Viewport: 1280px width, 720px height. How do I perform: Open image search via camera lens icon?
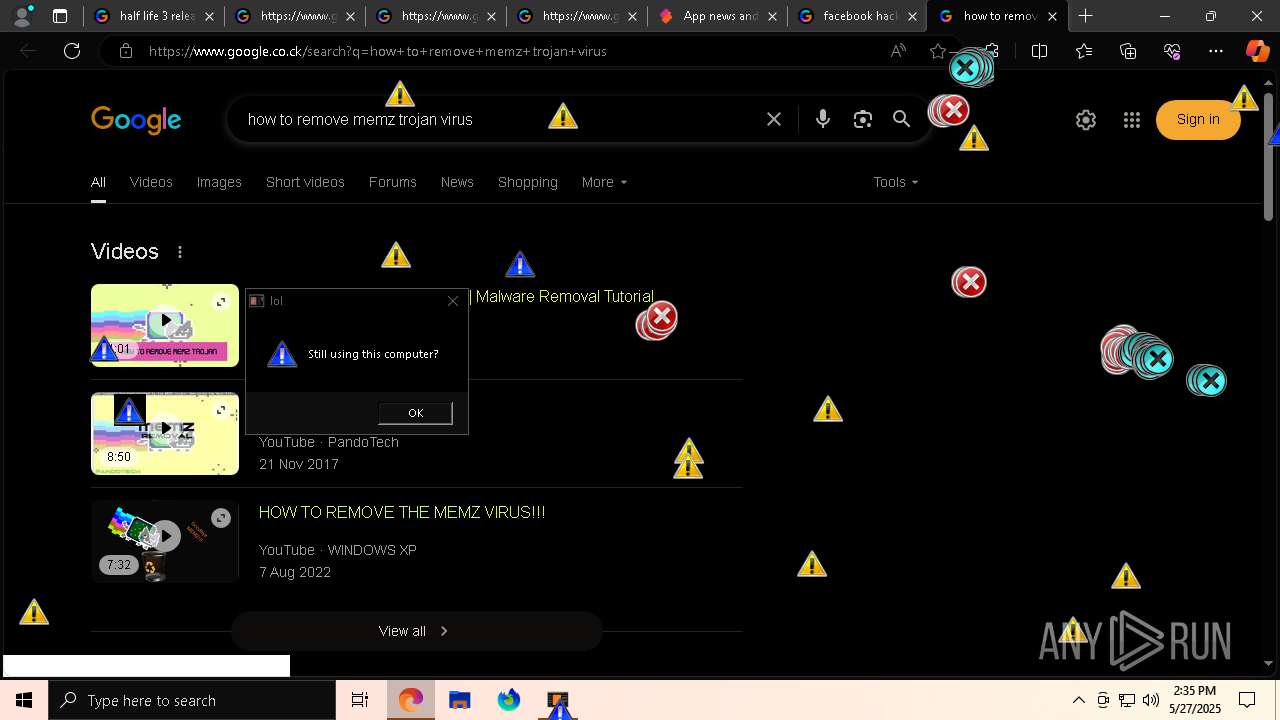pos(862,119)
